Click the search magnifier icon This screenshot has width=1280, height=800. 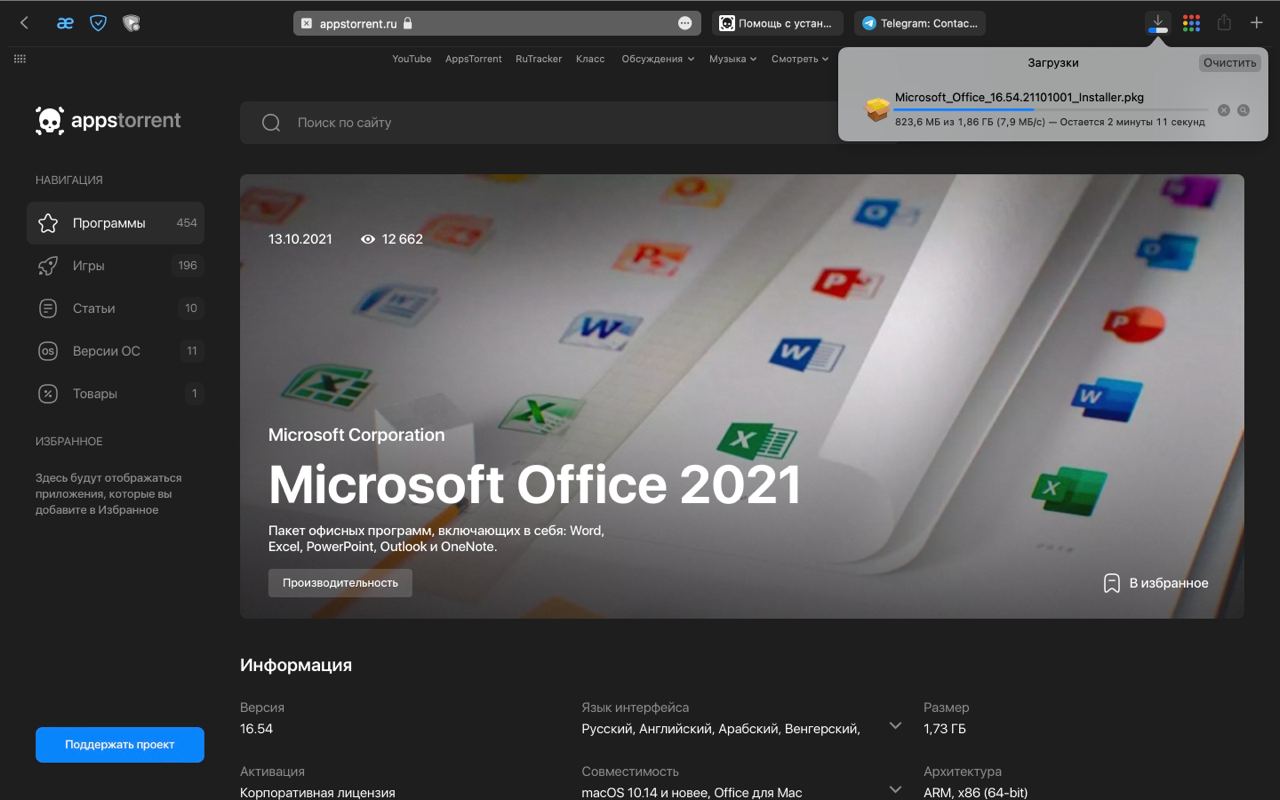click(271, 123)
